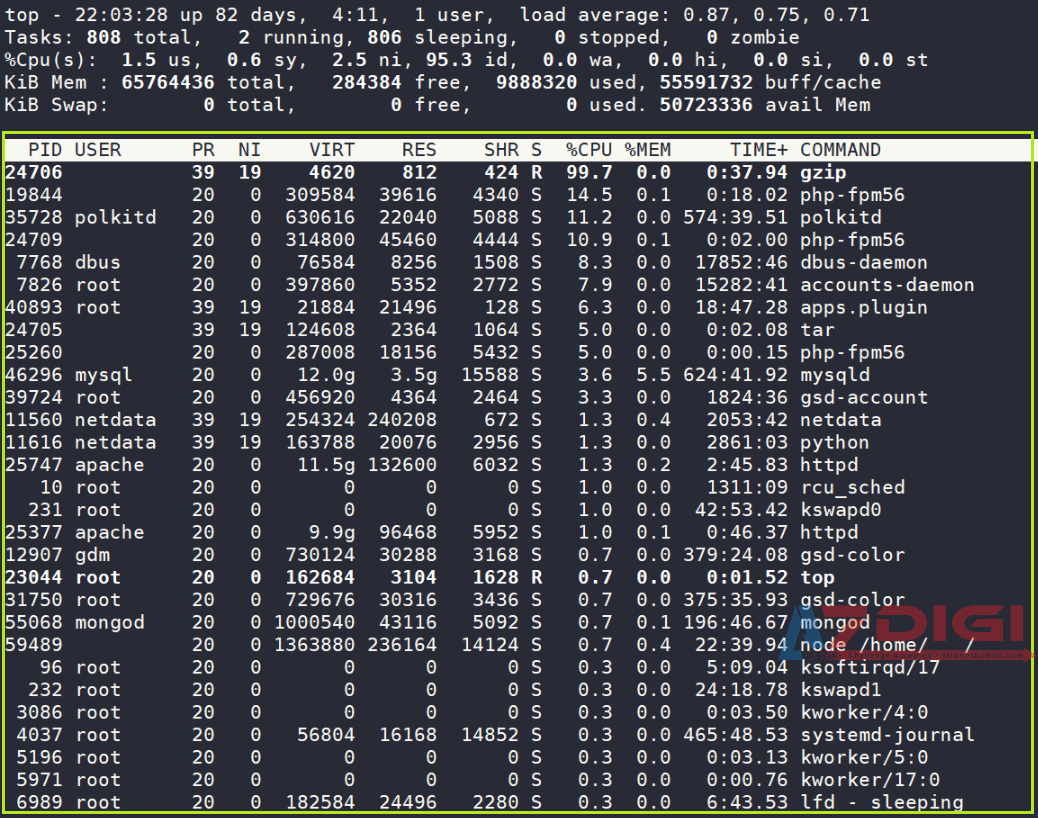Select the gzip process row command
Viewport: 1038px width, 818px height.
823,172
